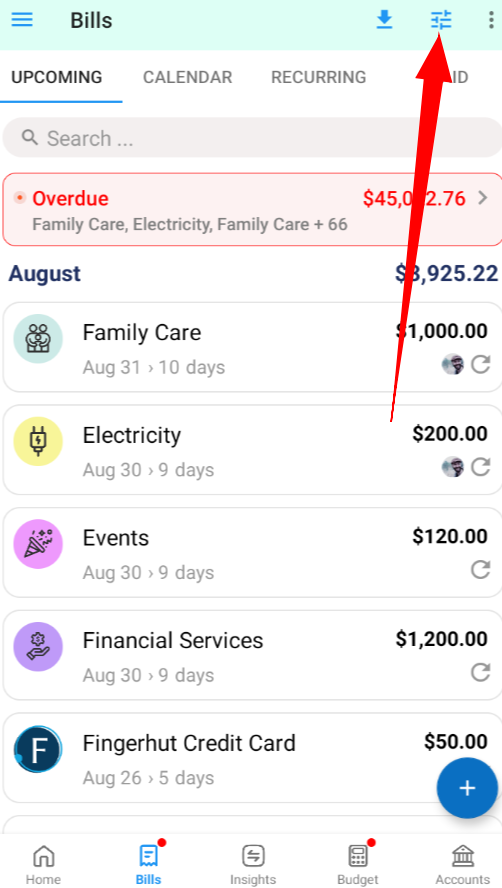Open Budget in bottom navigation
Screen dimensions: 502x888
click(x=358, y=865)
